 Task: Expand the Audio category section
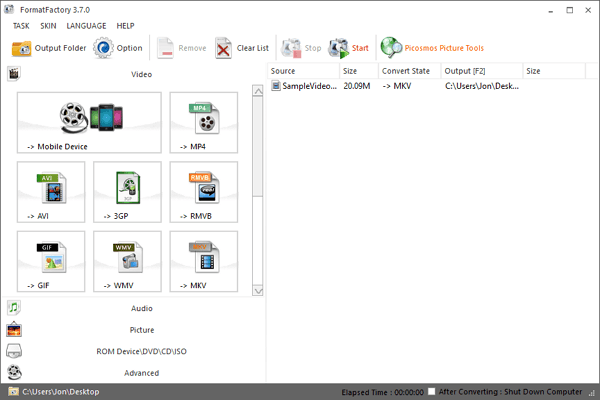point(141,308)
